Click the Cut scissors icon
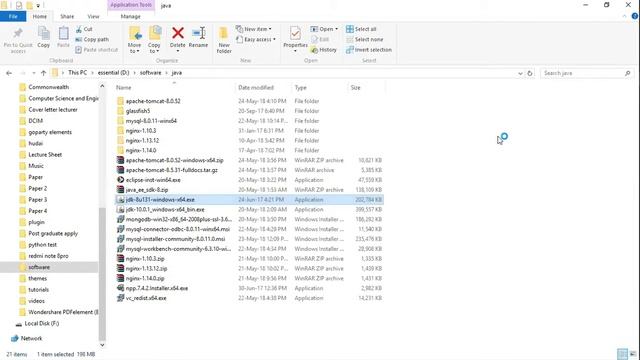Viewport: 640px width, 360px height. click(79, 29)
